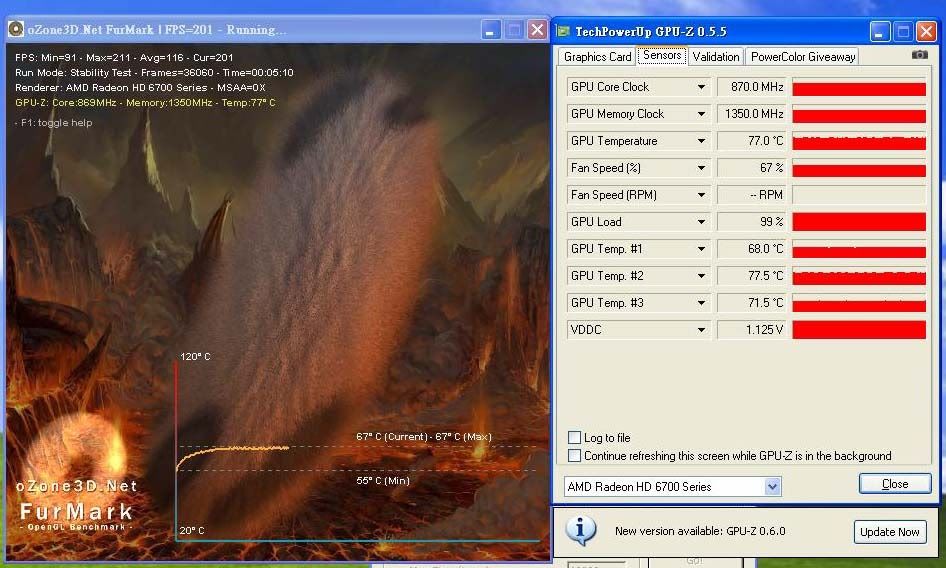
Task: Open the Validation tab
Action: point(716,57)
